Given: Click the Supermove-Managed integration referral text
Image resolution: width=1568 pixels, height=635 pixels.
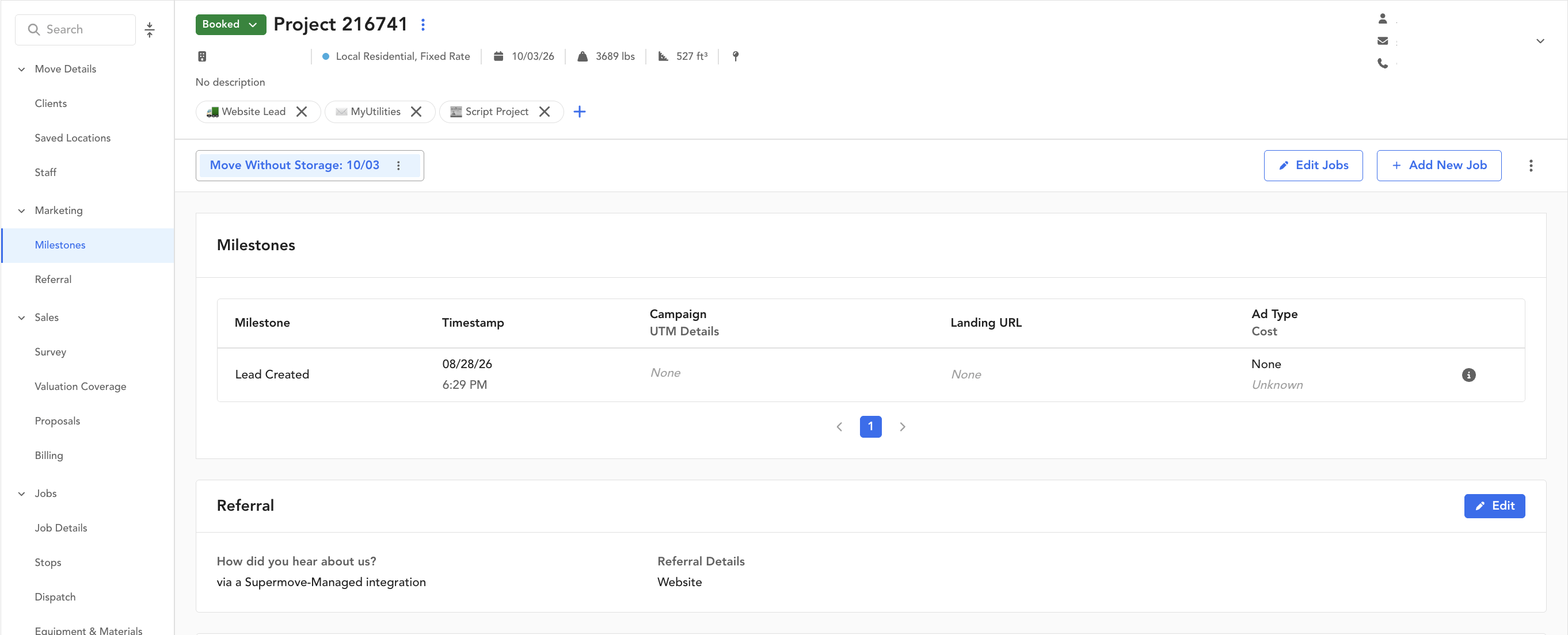Looking at the screenshot, I should (321, 582).
